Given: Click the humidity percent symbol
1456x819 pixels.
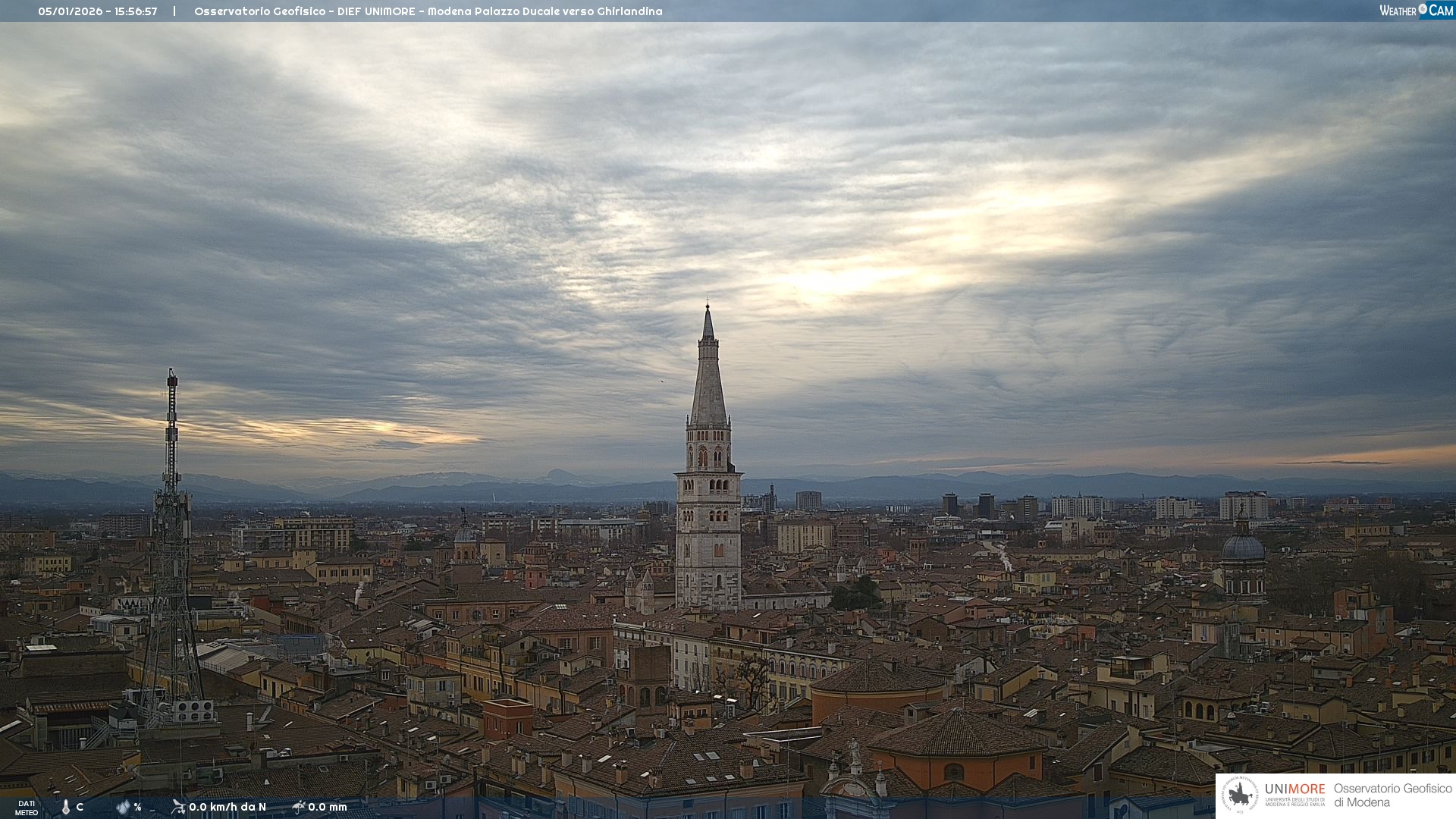Looking at the screenshot, I should [137, 807].
